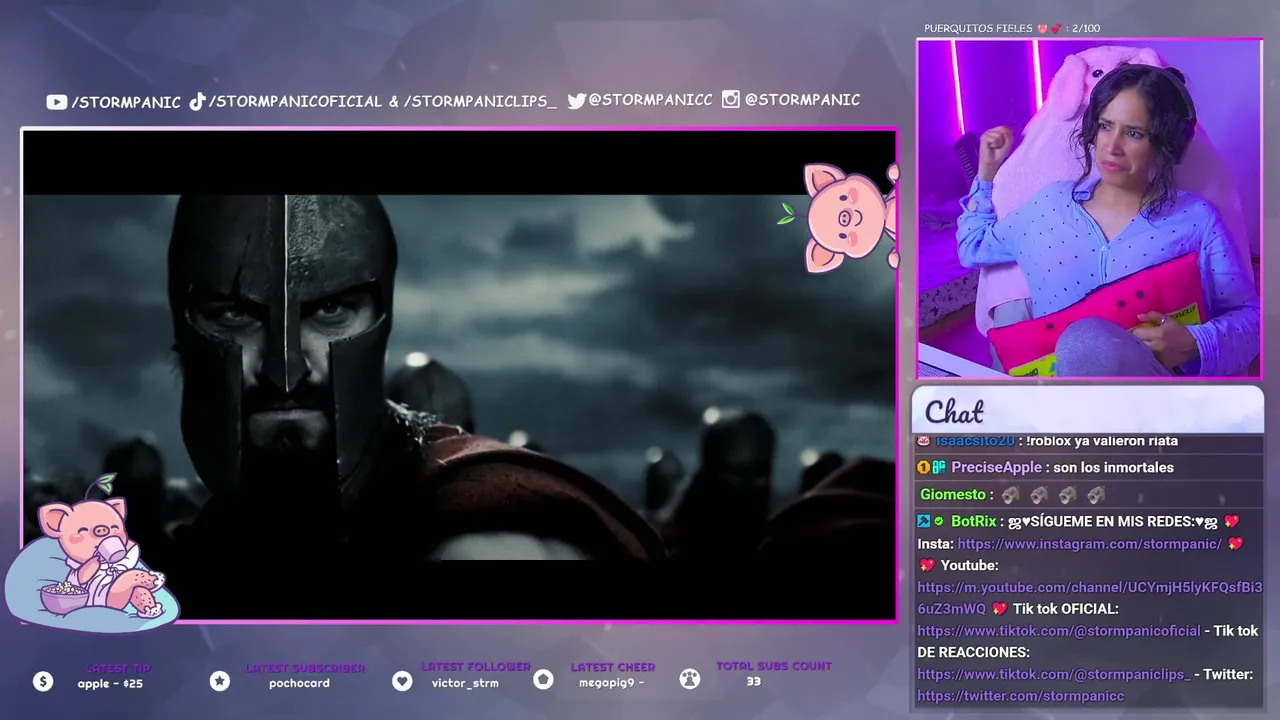
Task: Click the heart icon for Latest Follower
Action: [x=402, y=681]
